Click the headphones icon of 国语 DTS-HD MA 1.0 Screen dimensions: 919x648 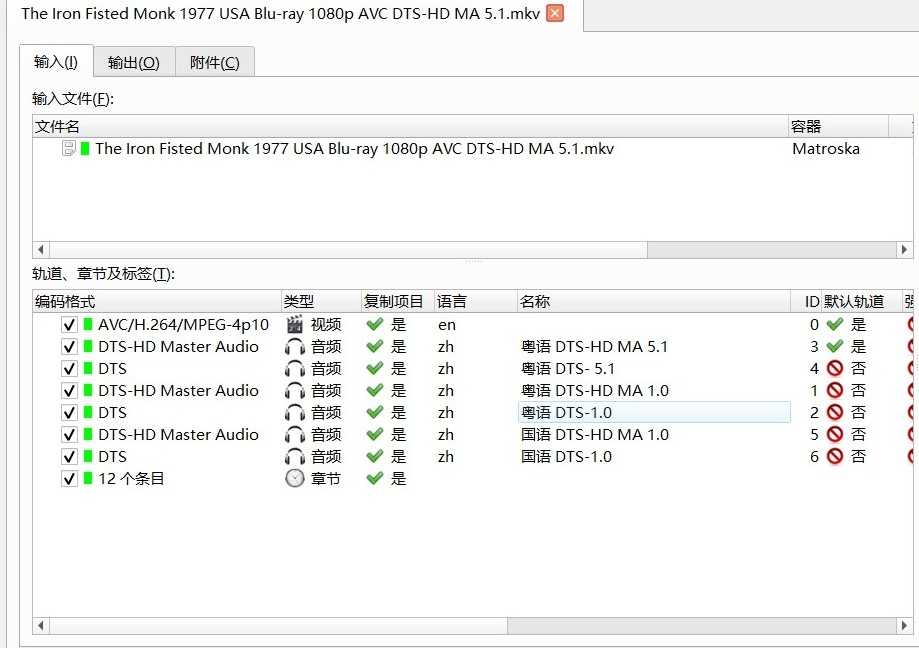[x=295, y=435]
